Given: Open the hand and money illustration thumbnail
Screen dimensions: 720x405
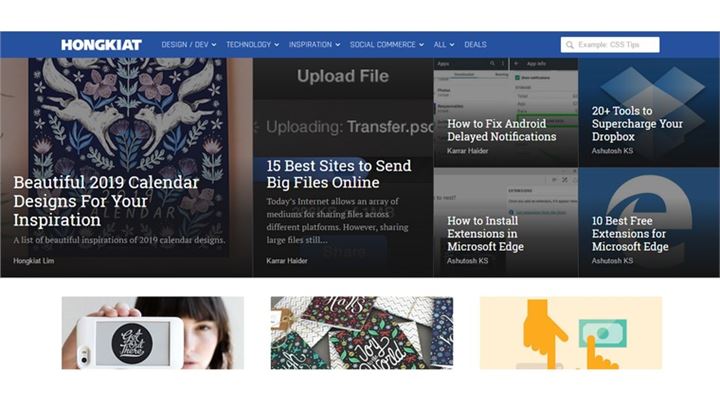Looking at the screenshot, I should tap(570, 333).
